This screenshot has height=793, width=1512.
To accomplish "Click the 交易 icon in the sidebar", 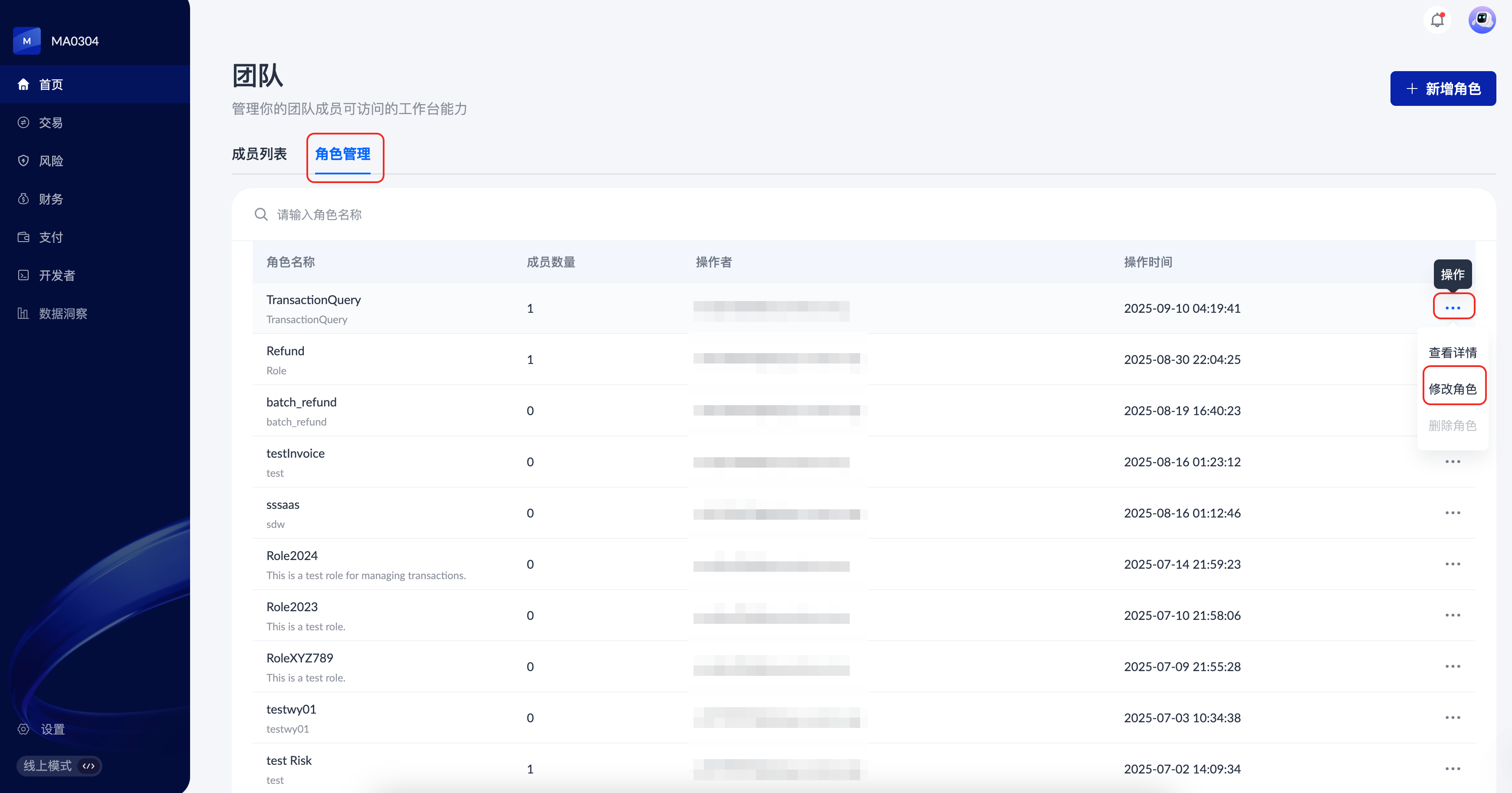I will [x=23, y=123].
